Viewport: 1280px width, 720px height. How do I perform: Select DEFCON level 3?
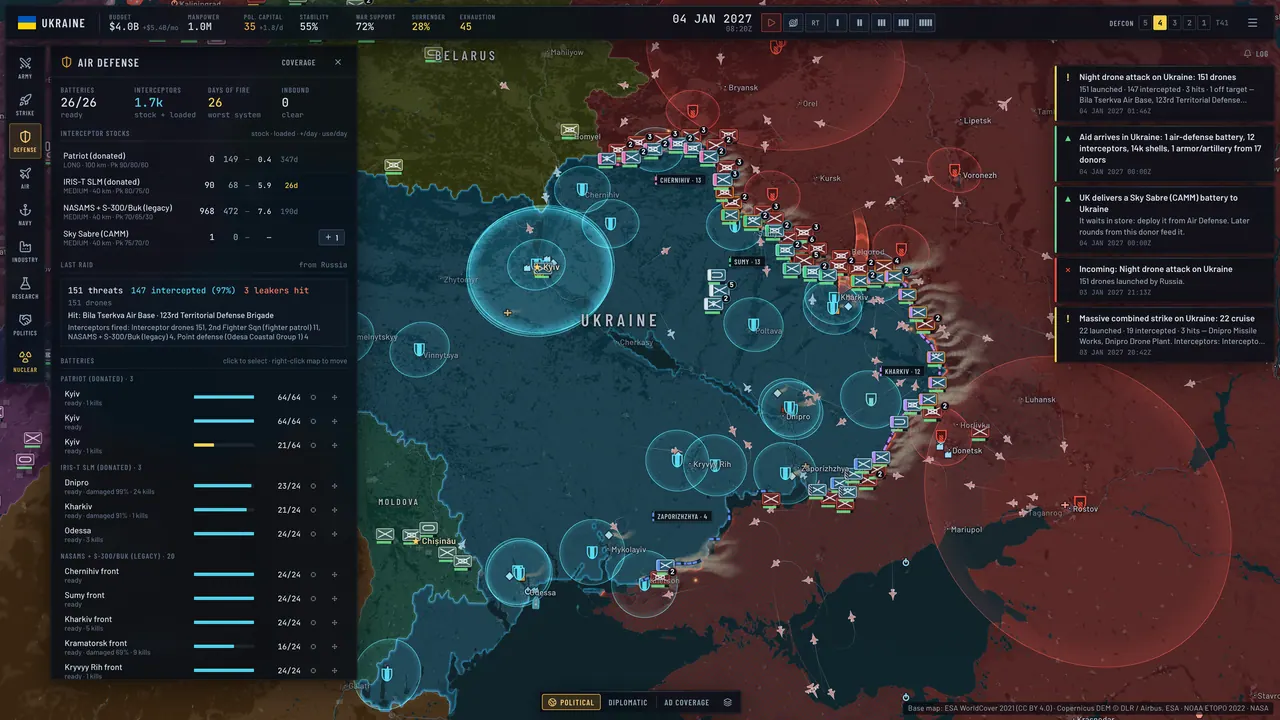(1175, 23)
